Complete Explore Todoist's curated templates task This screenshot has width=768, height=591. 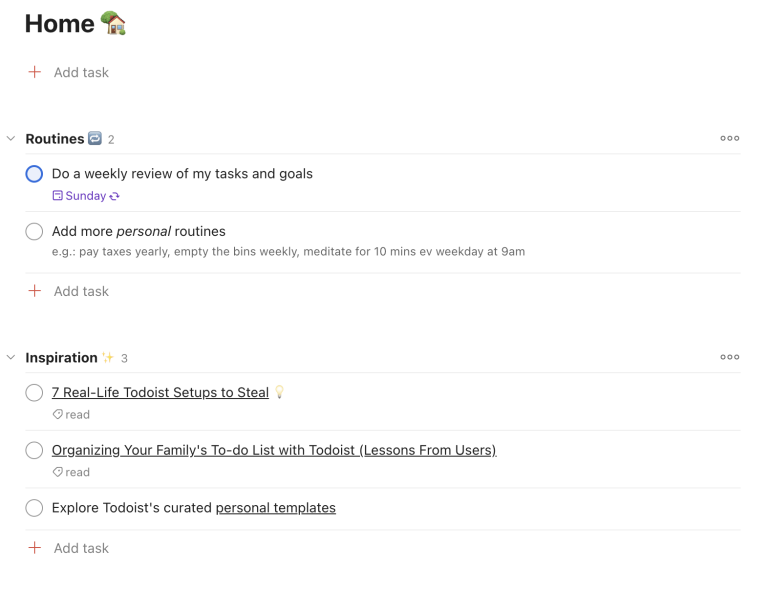coord(34,508)
